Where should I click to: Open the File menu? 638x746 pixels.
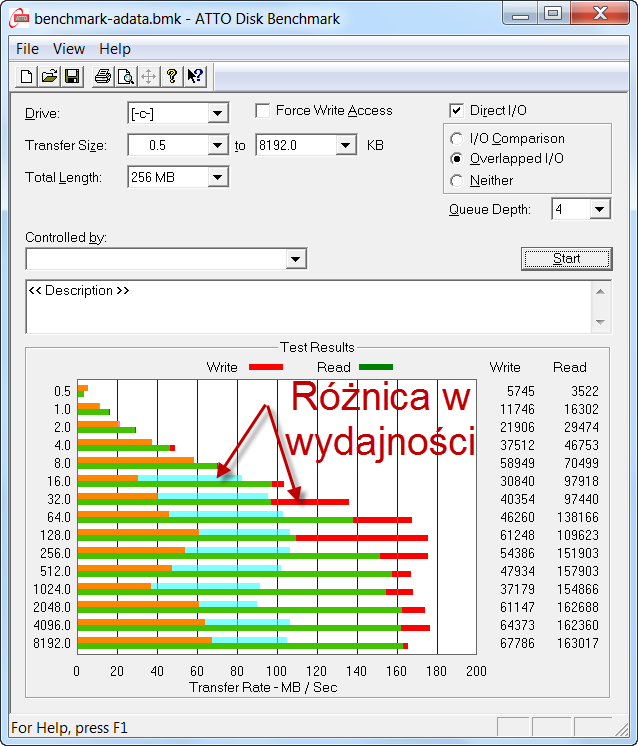tap(27, 49)
